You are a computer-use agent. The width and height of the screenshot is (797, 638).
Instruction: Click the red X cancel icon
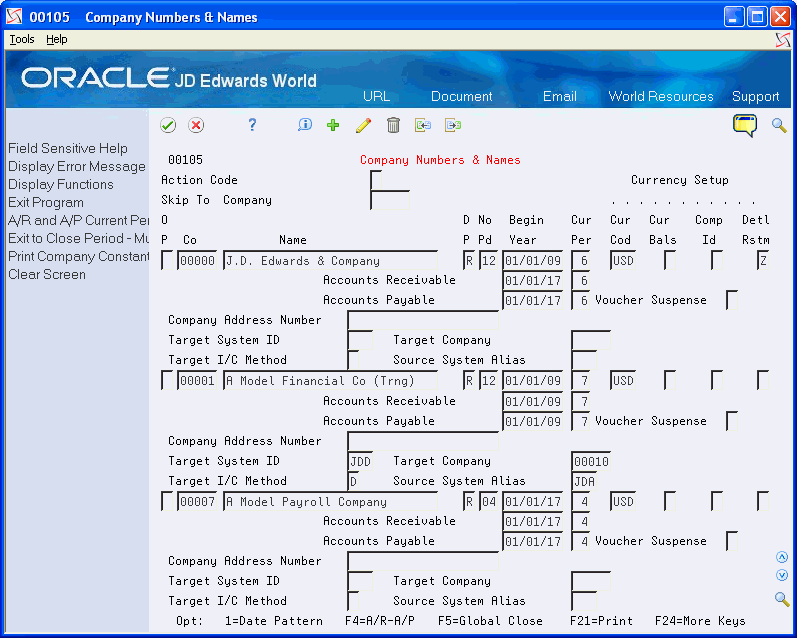pyautogui.click(x=196, y=125)
